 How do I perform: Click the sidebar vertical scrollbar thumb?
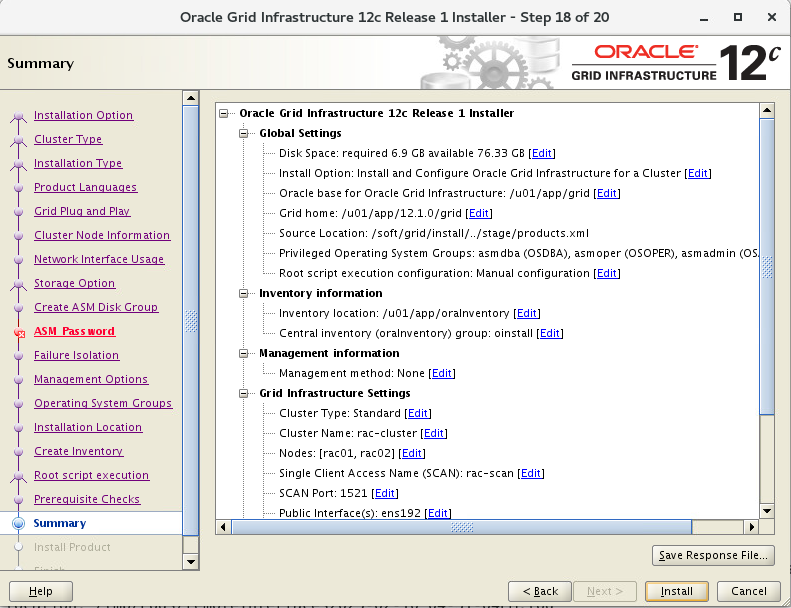tap(191, 320)
